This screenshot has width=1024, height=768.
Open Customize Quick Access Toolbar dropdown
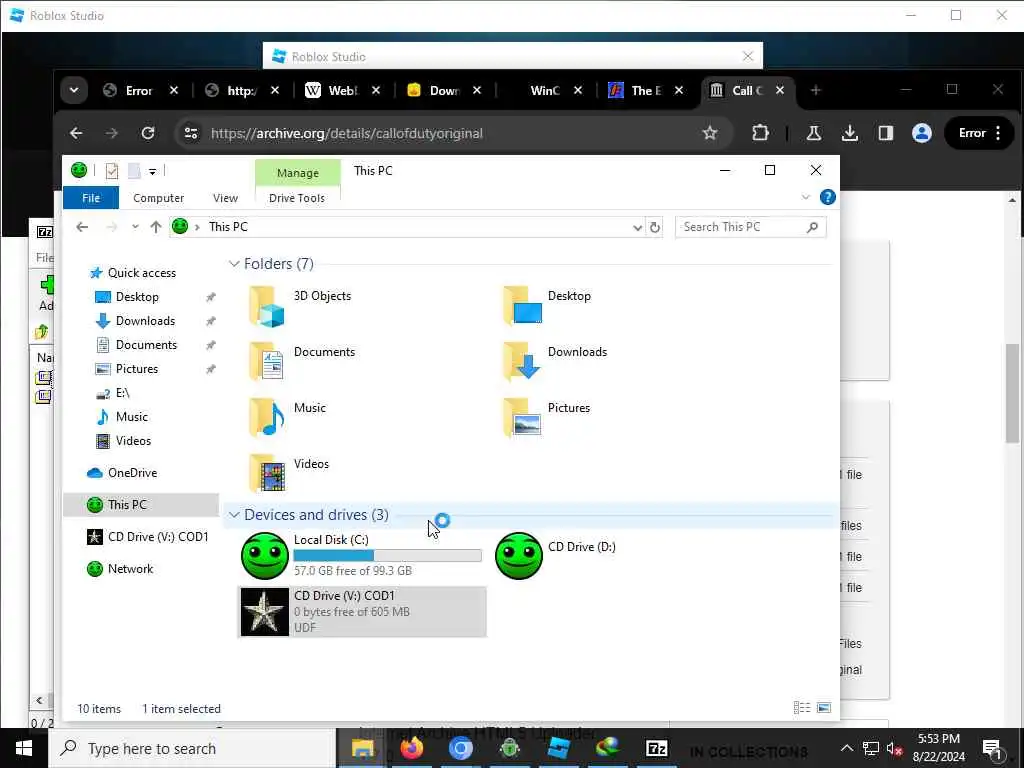click(152, 172)
